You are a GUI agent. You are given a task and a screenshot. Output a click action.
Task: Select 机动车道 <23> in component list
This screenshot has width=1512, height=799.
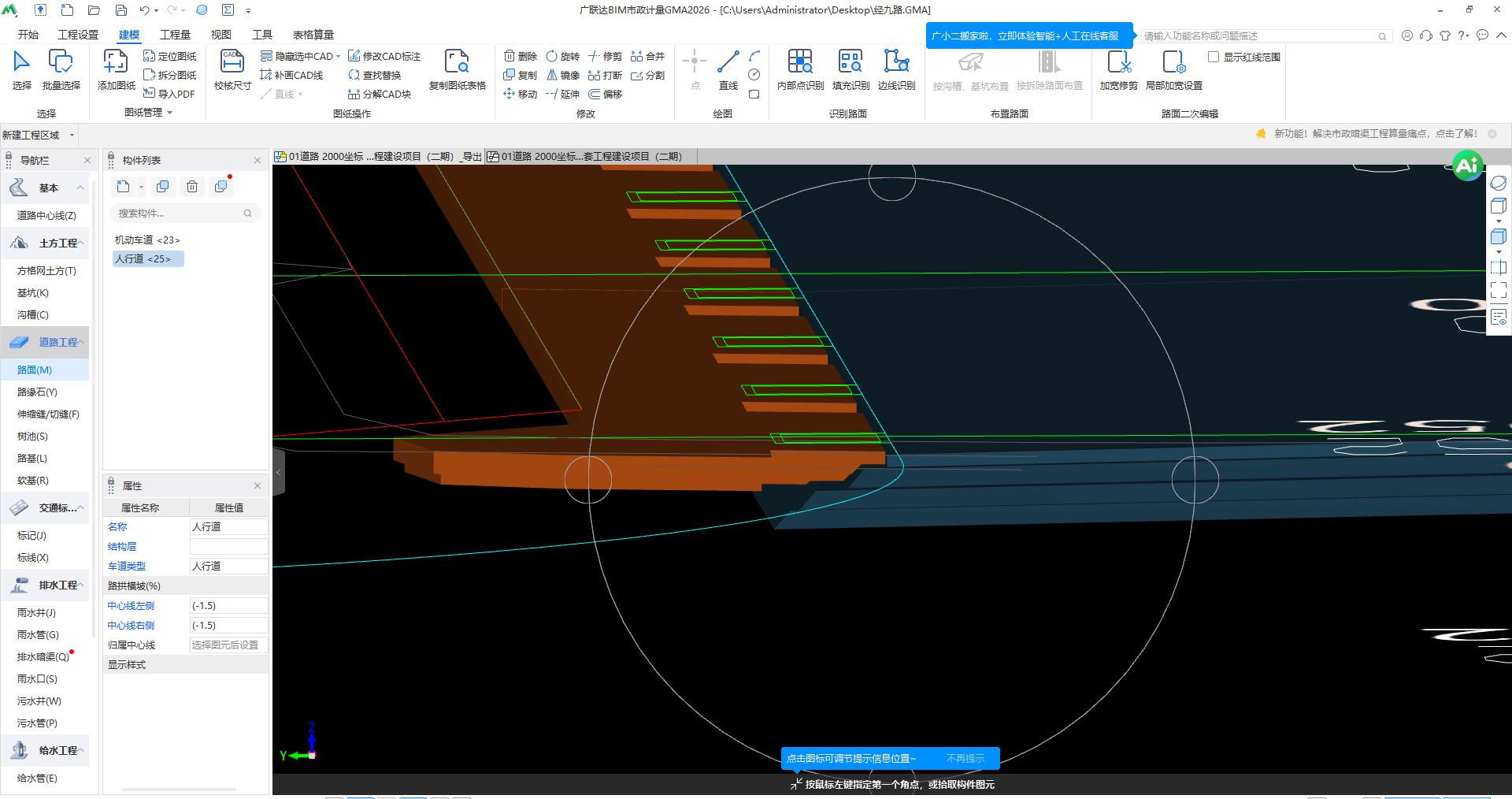(147, 240)
